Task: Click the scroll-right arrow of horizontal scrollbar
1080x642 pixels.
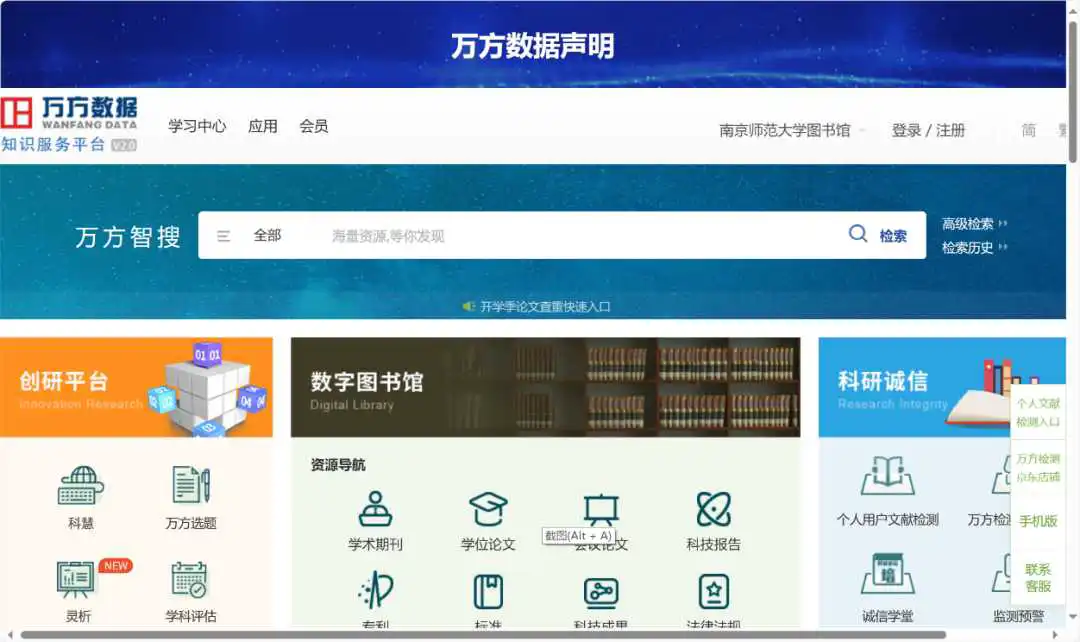Action: (x=1055, y=634)
